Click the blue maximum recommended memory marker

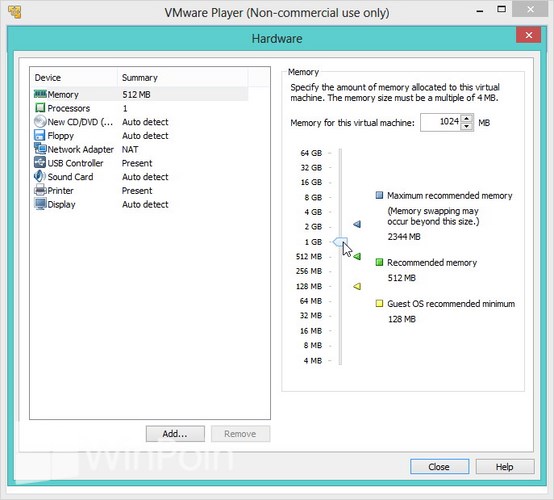(x=357, y=224)
